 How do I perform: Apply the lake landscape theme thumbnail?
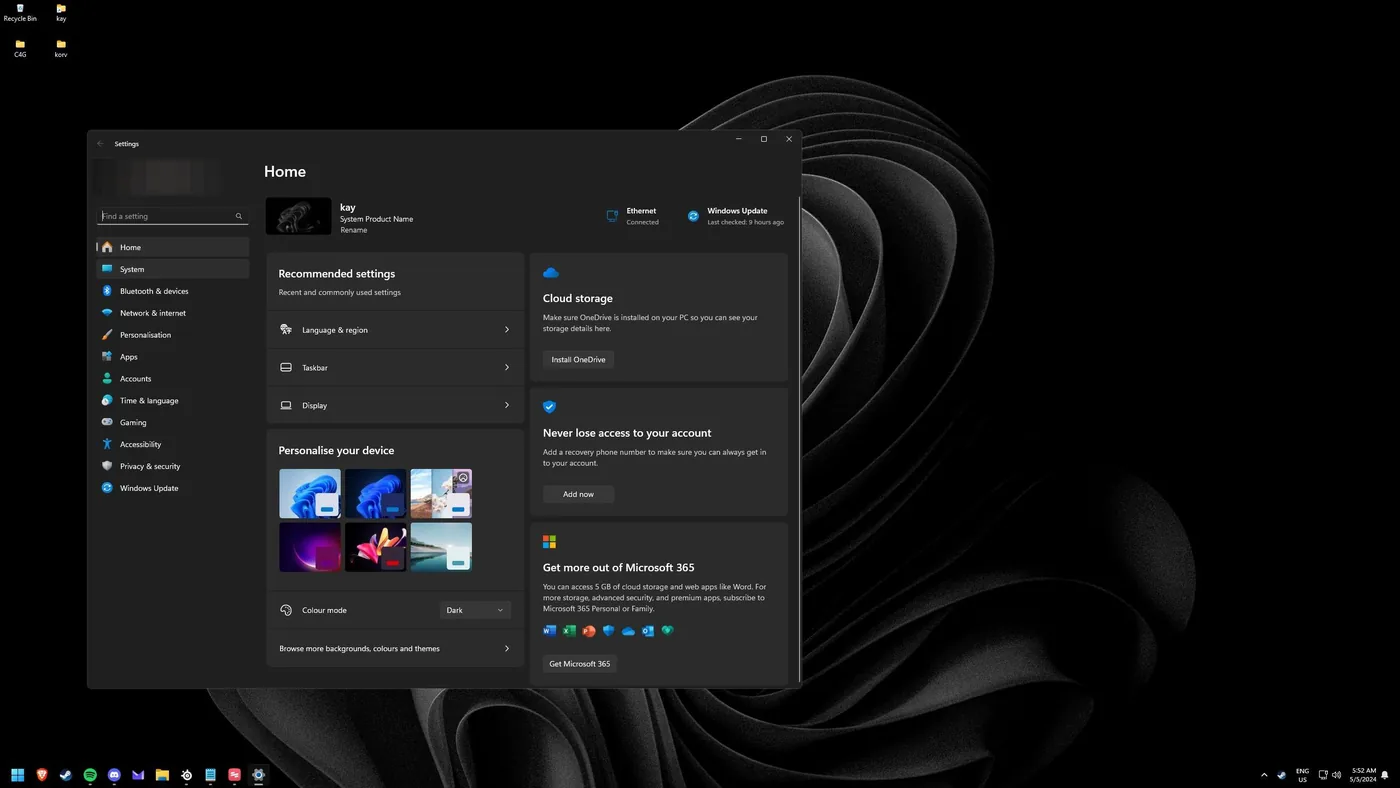(x=441, y=547)
